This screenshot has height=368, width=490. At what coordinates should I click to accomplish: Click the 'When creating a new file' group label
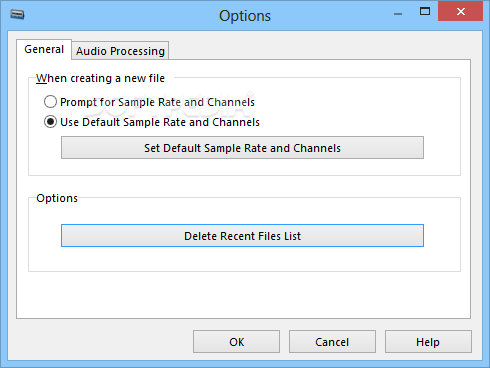(x=100, y=78)
